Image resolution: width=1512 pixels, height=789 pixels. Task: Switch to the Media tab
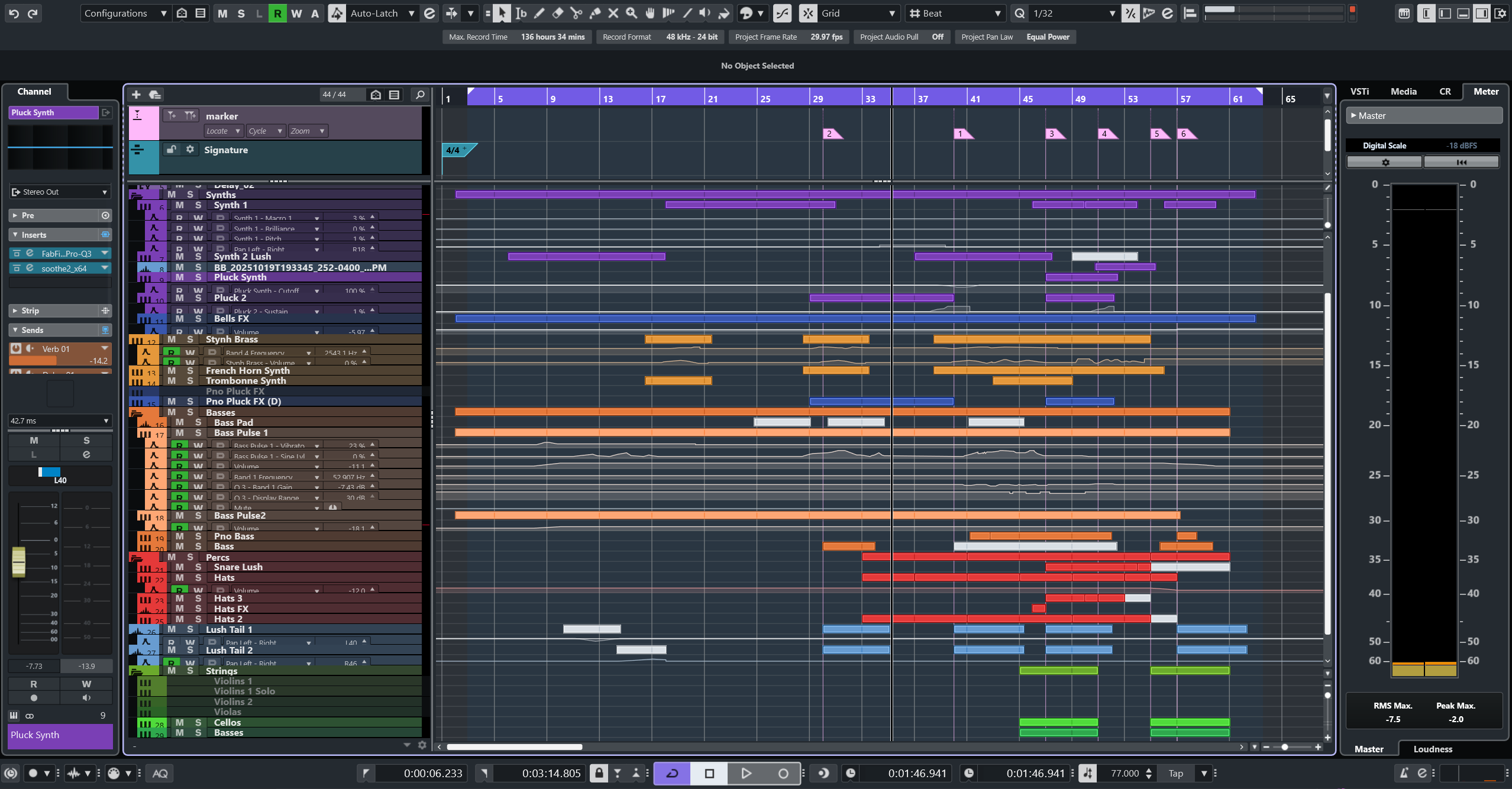pyautogui.click(x=1403, y=92)
